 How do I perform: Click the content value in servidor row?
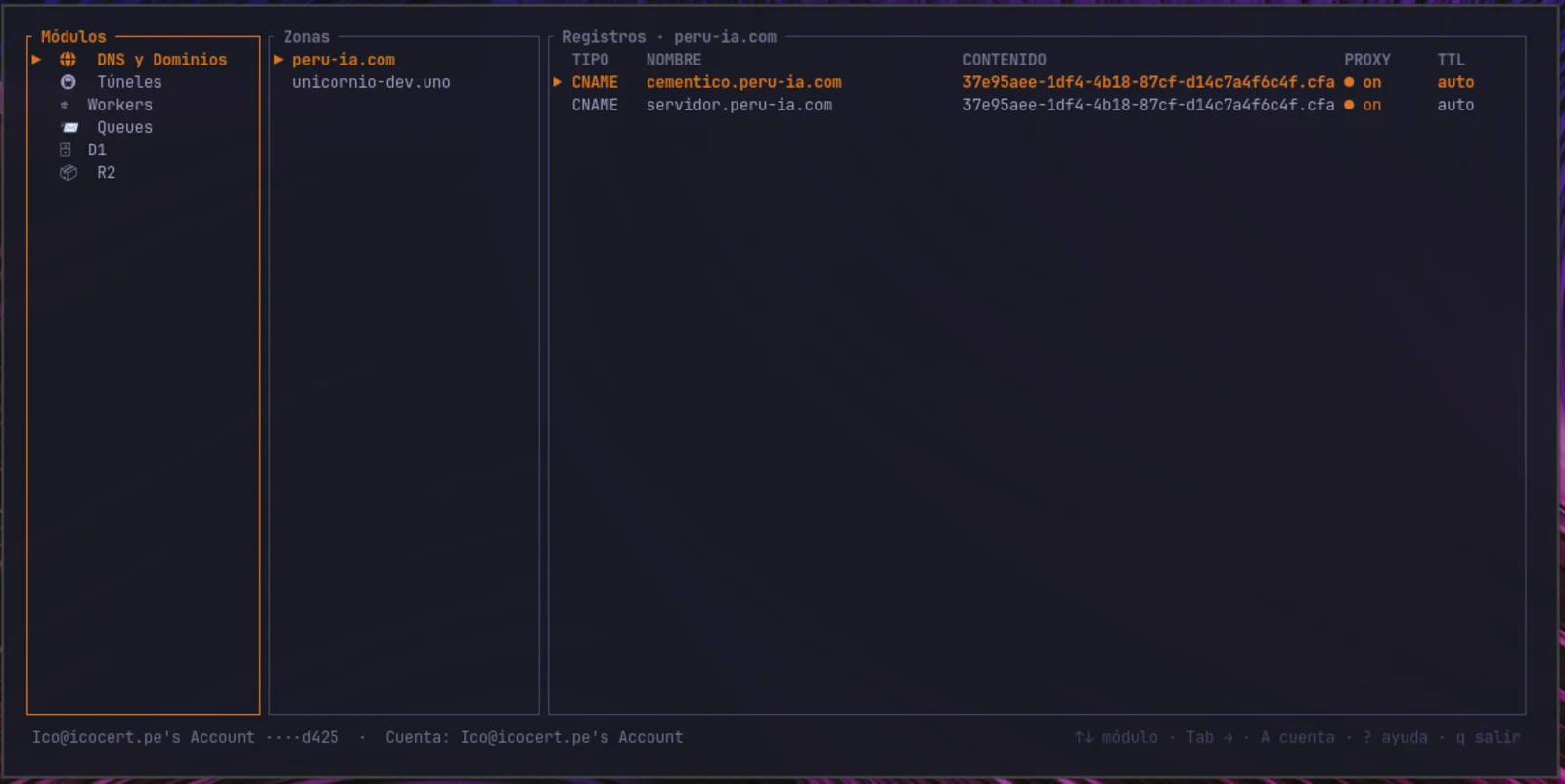pyautogui.click(x=1148, y=105)
